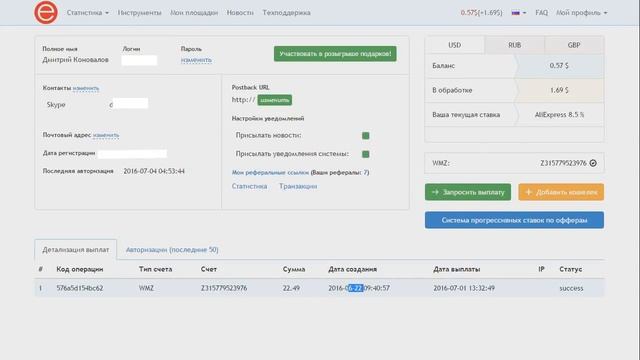
Task: Click the WMZ wallet circle icon
Action: point(593,163)
